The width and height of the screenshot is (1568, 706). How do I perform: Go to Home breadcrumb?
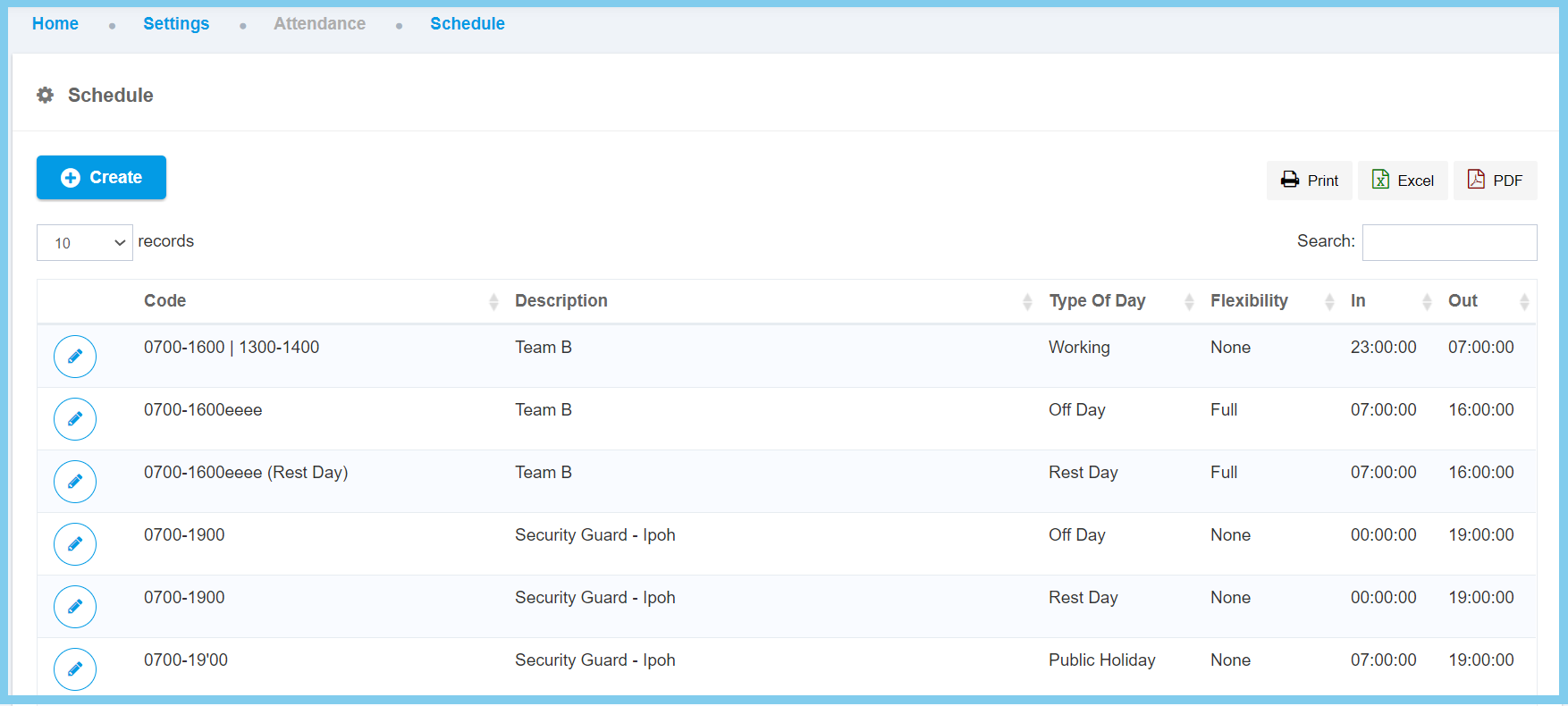coord(55,24)
